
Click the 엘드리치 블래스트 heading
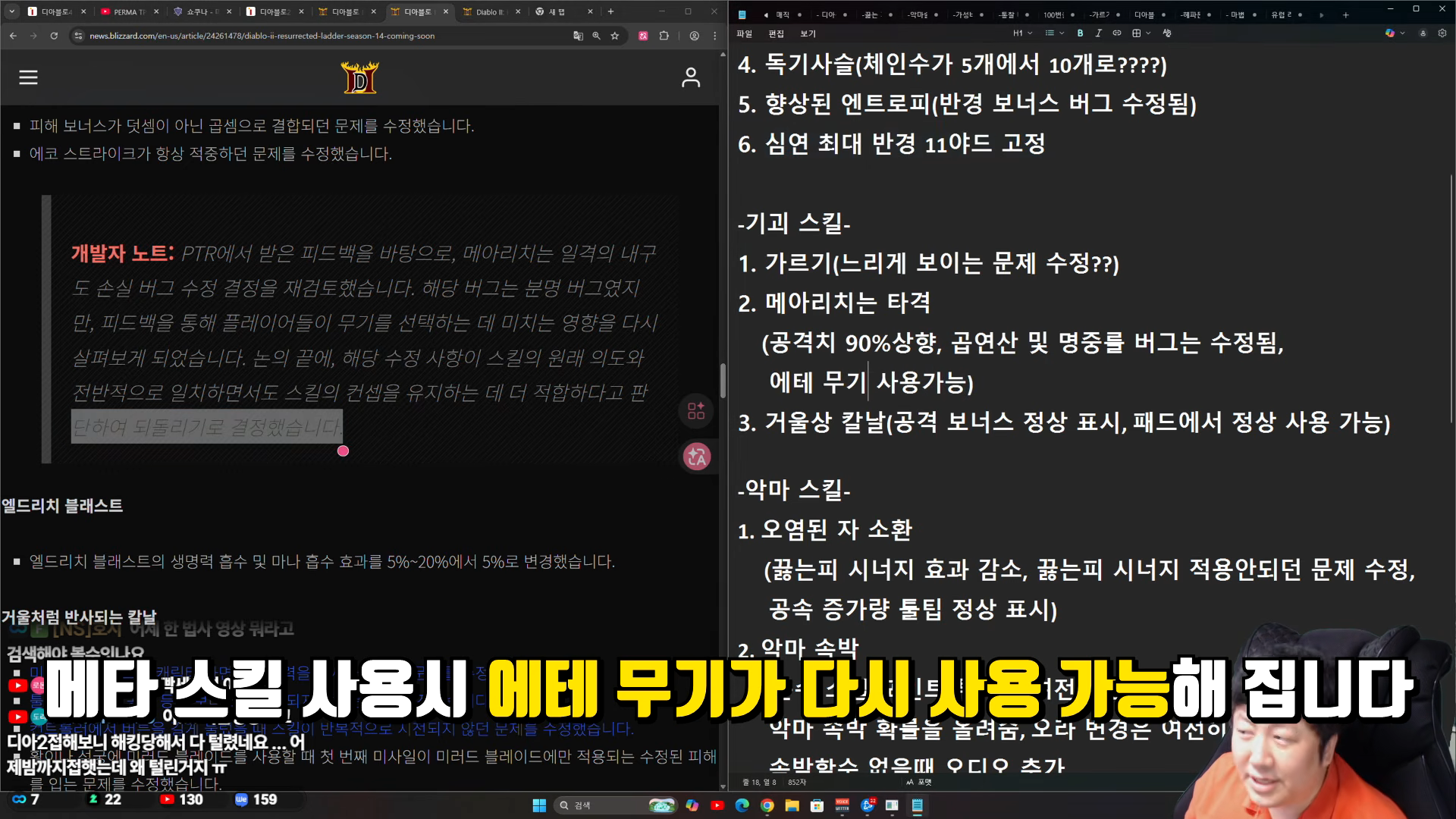tap(62, 506)
